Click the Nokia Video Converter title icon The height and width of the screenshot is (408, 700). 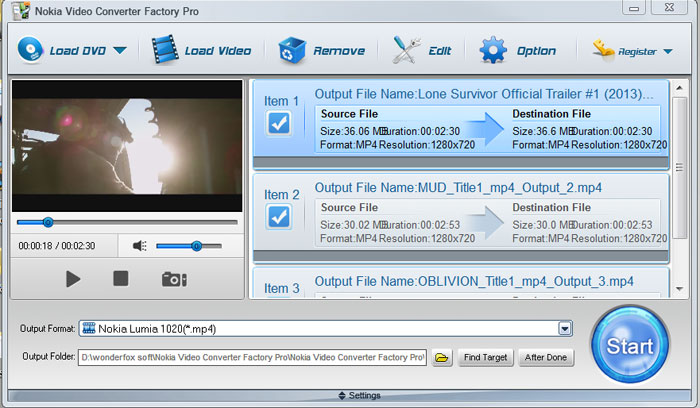click(21, 11)
